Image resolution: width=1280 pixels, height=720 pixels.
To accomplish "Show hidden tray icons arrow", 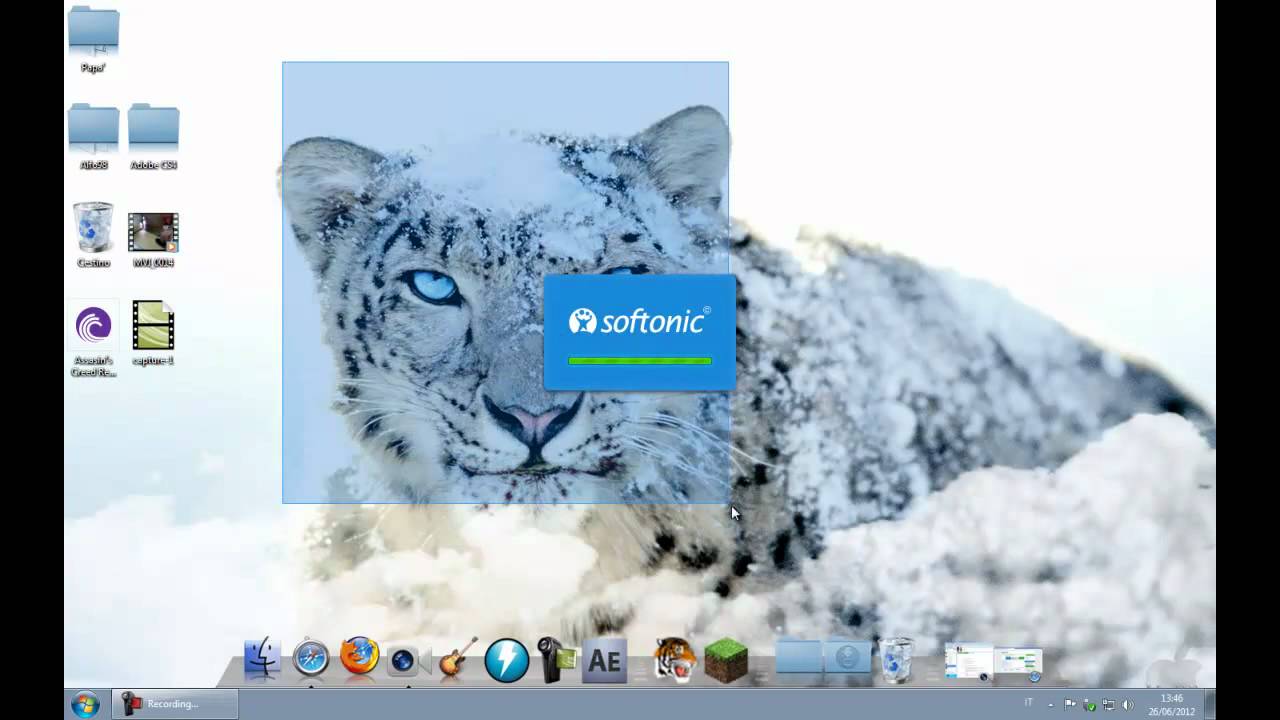I will [x=1052, y=704].
